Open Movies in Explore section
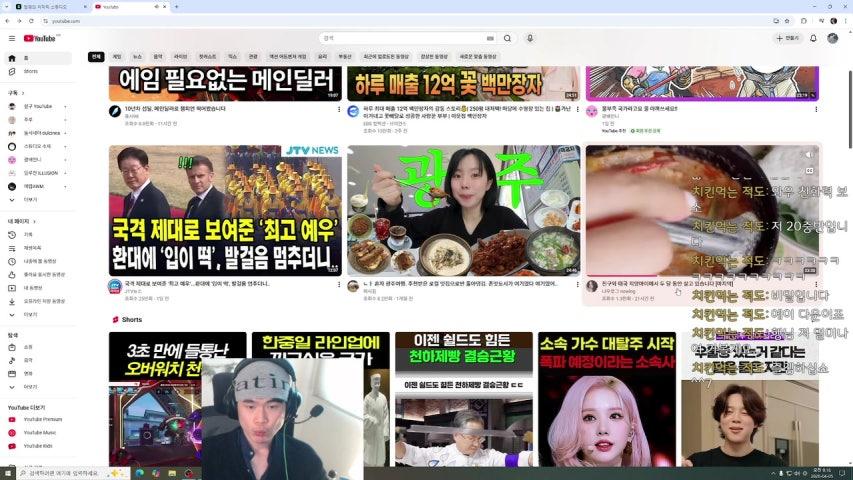The width and height of the screenshot is (853, 480). click(38, 374)
